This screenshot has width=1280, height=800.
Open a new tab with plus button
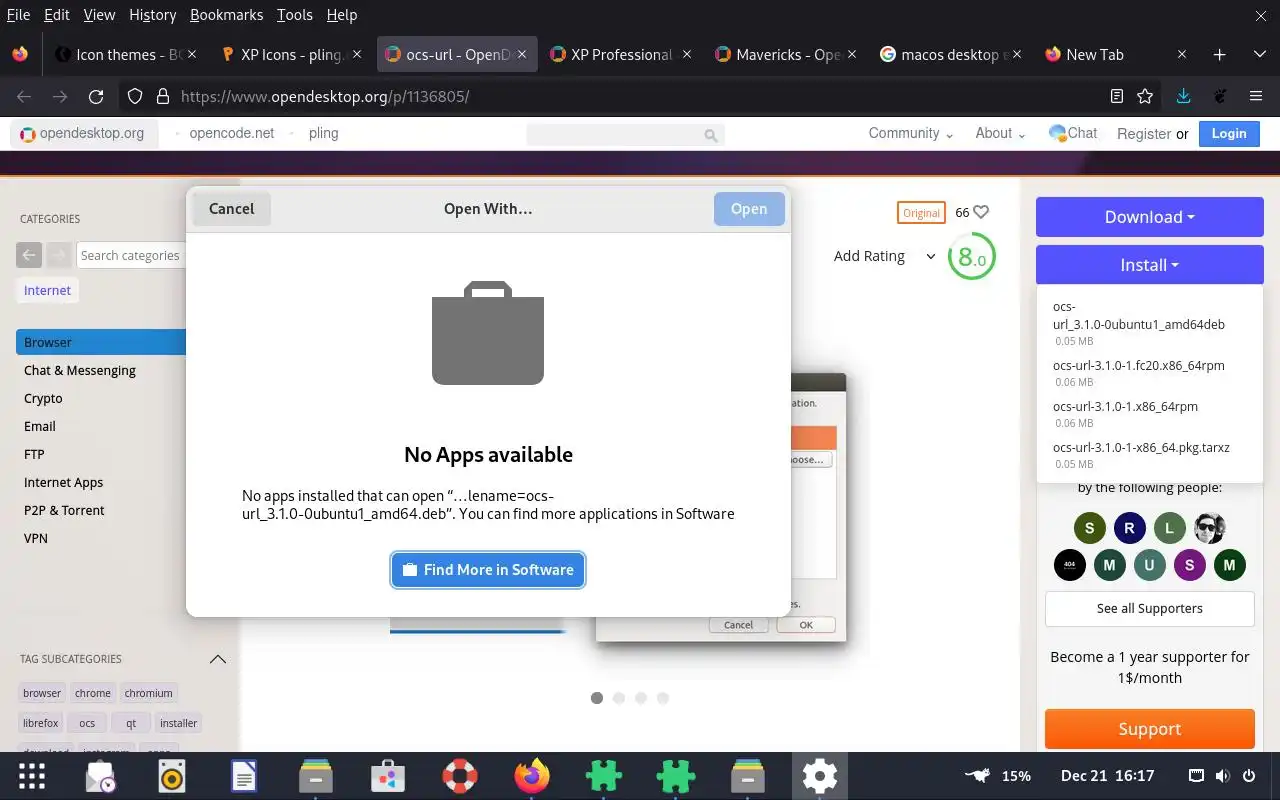1219,55
